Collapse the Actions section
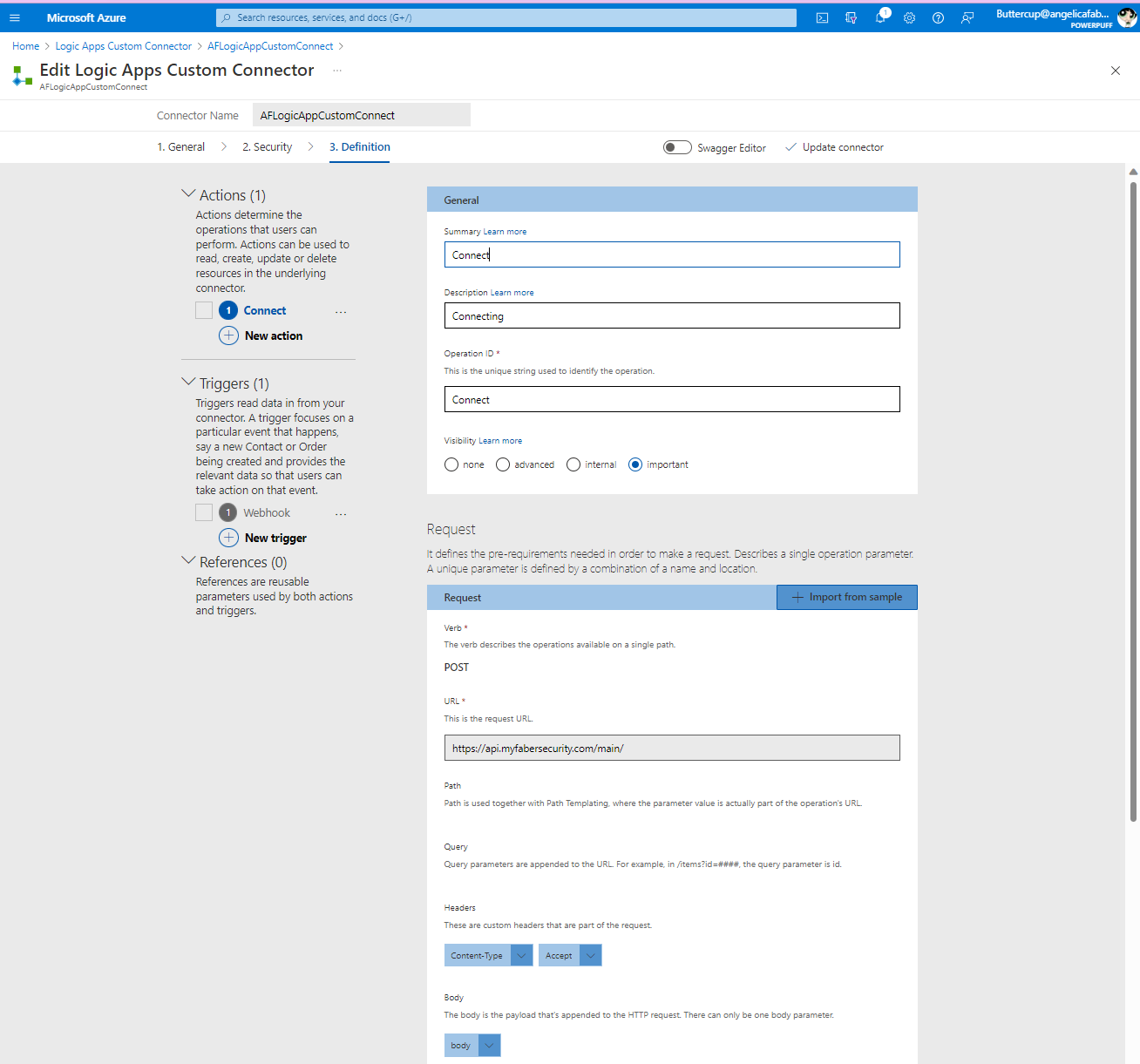Screen dimensions: 1140x1064 pos(189,193)
